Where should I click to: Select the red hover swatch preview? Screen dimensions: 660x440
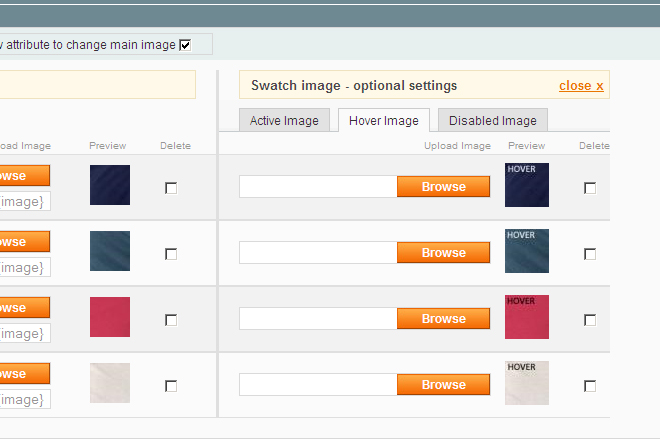point(527,317)
